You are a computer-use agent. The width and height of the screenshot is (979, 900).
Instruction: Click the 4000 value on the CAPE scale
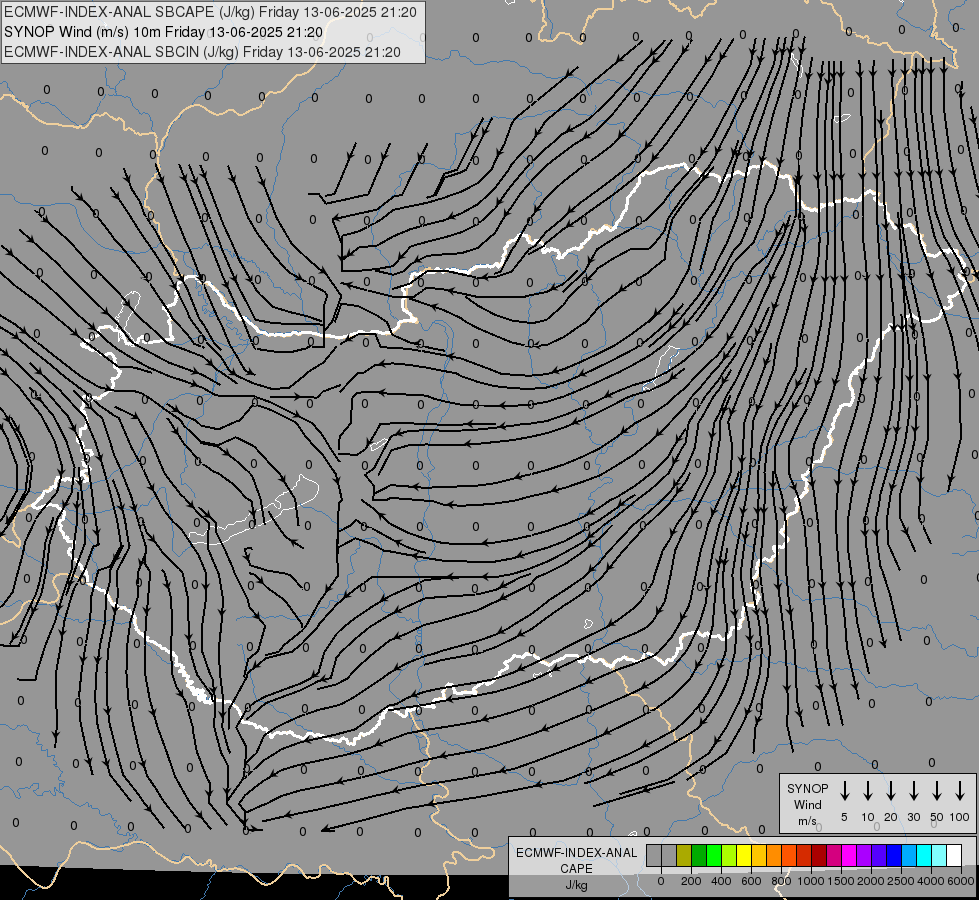coord(931,881)
